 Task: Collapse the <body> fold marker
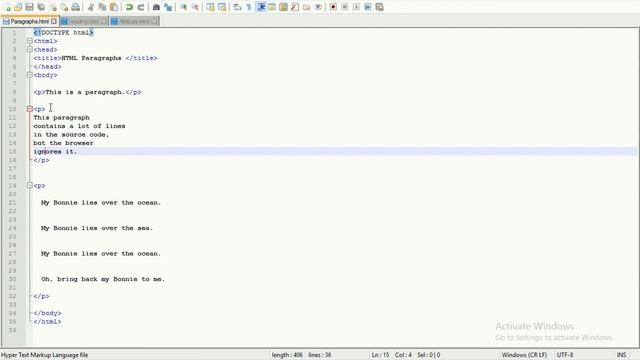click(29, 75)
